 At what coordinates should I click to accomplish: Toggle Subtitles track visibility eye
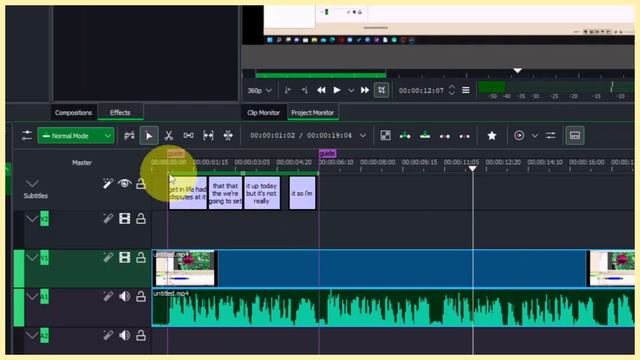tap(124, 184)
